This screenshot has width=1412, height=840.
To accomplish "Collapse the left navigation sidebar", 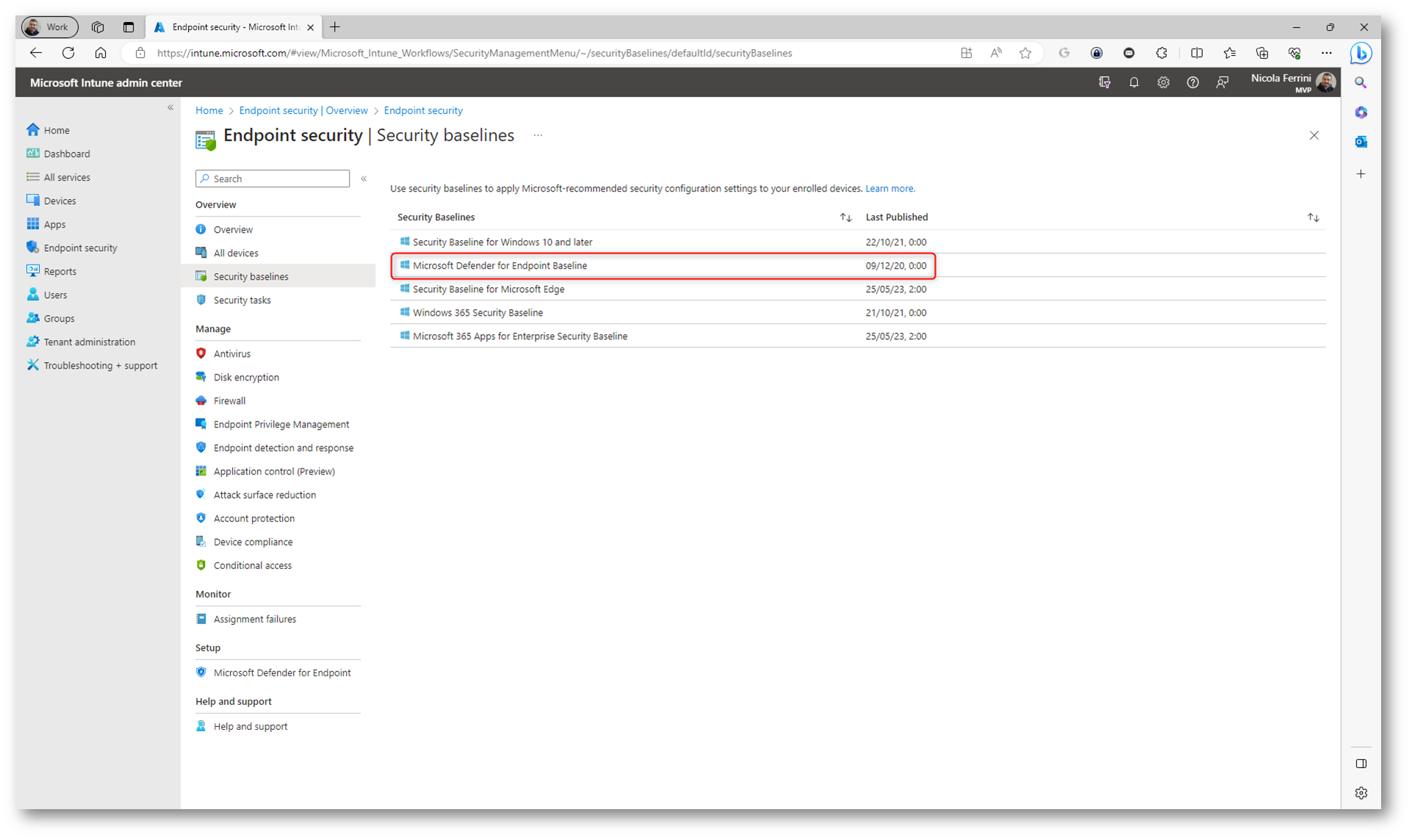I will (x=170, y=107).
